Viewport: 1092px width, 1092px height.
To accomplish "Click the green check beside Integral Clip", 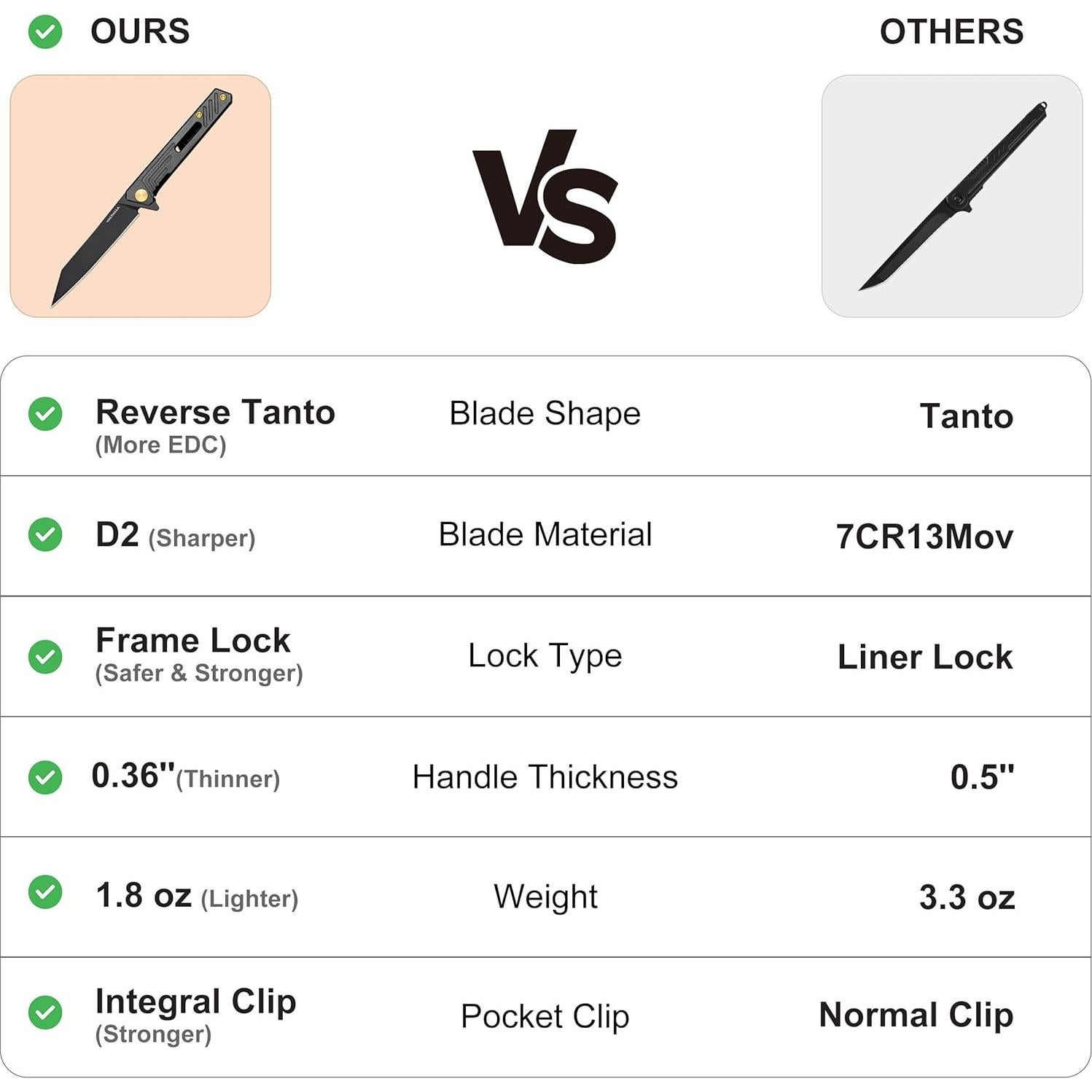I will coord(45,1013).
